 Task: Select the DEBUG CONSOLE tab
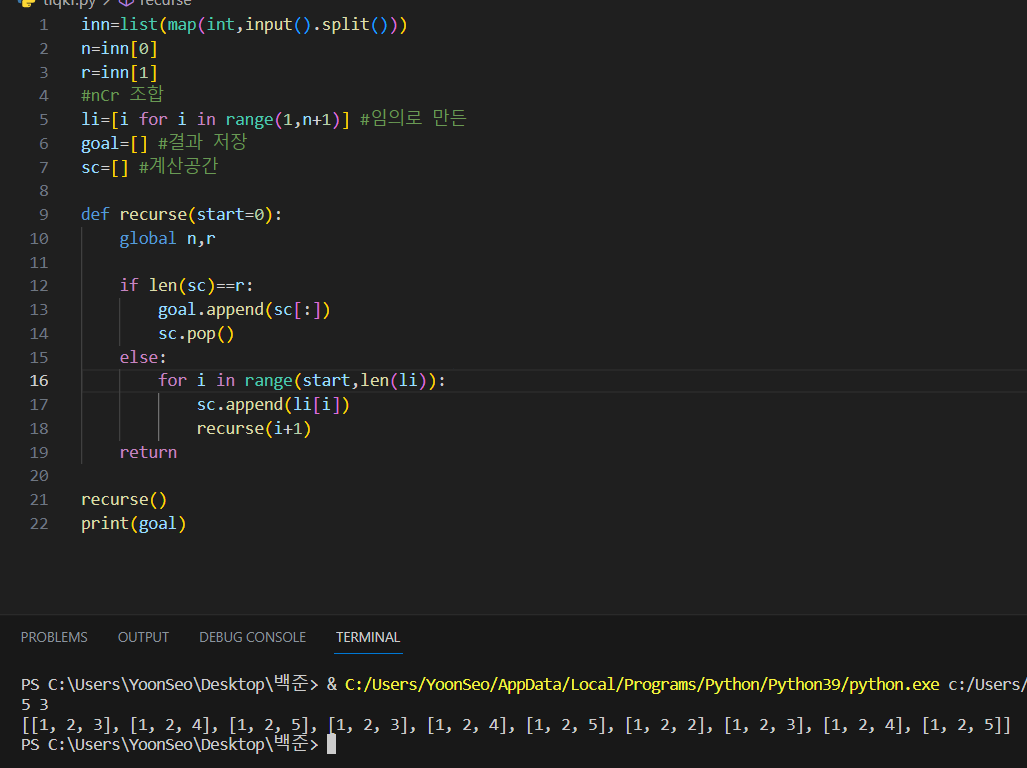(252, 637)
